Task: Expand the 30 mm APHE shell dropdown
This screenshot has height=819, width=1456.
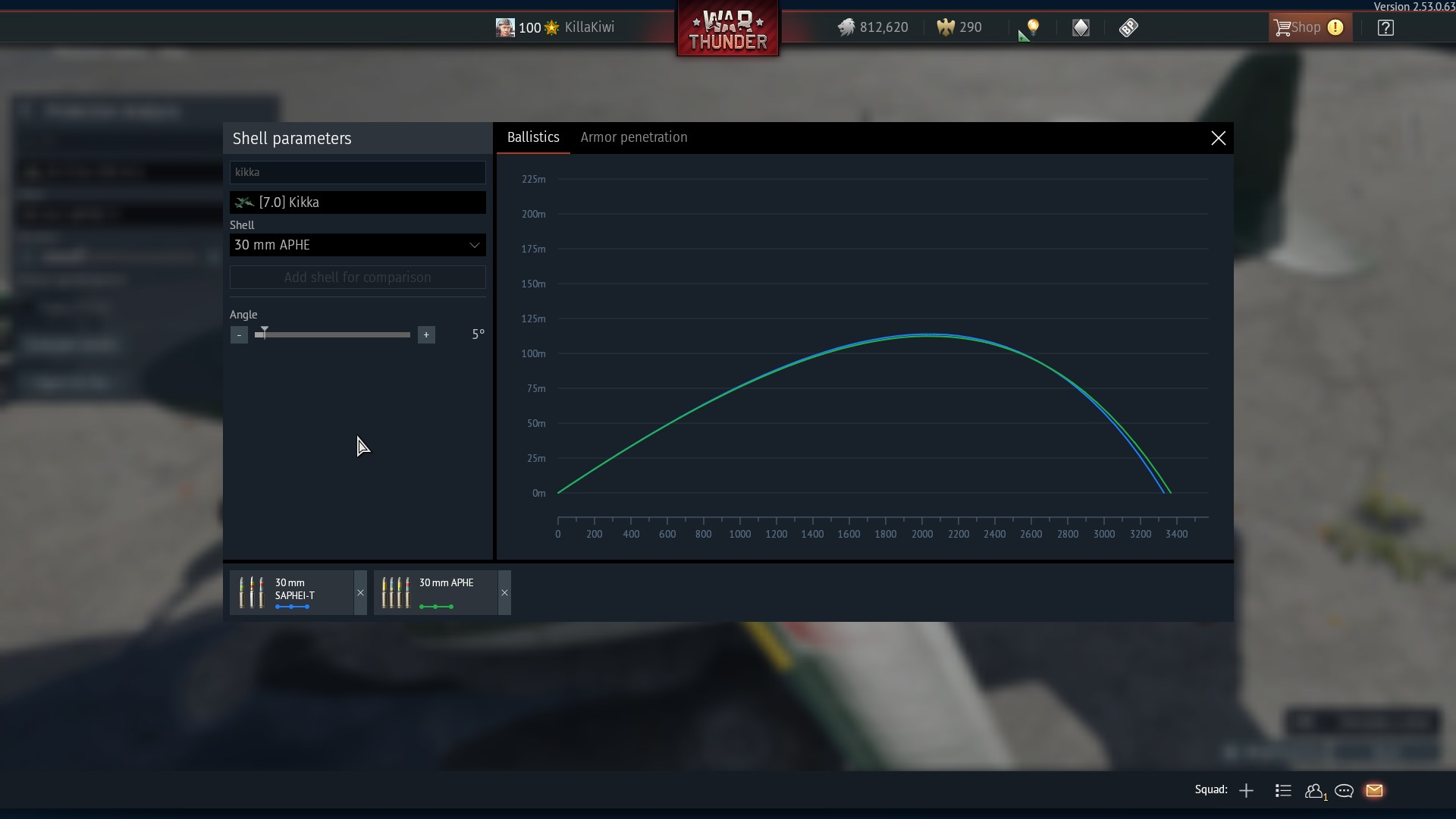Action: (474, 245)
